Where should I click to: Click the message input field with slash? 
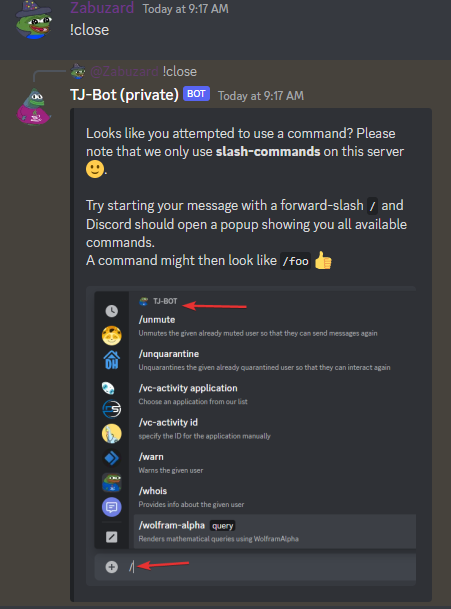(x=272, y=567)
